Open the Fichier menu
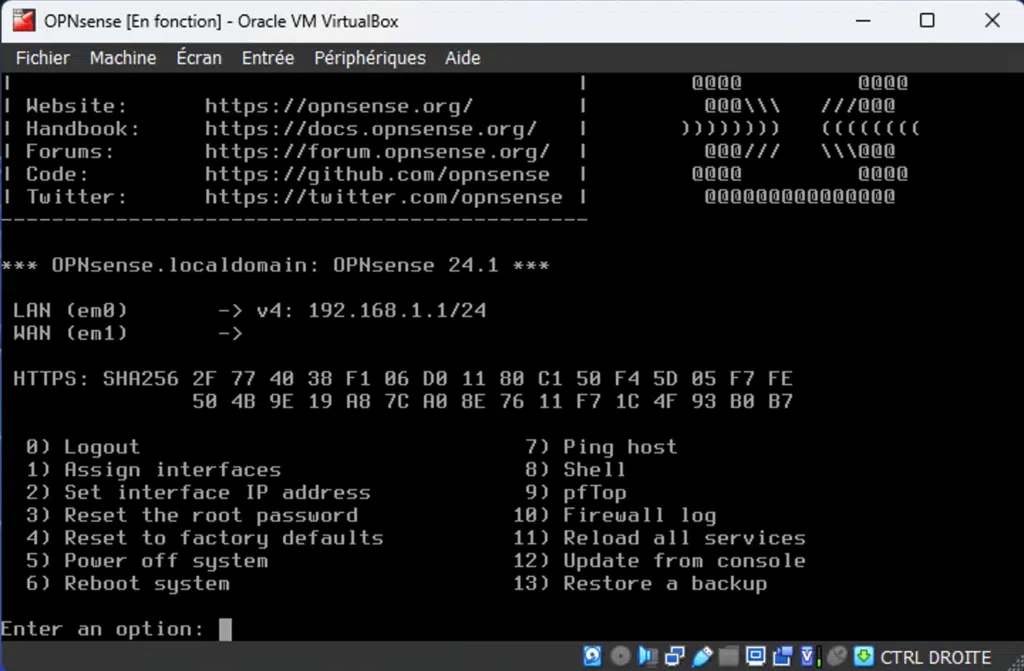The height and width of the screenshot is (671, 1024). coord(42,58)
